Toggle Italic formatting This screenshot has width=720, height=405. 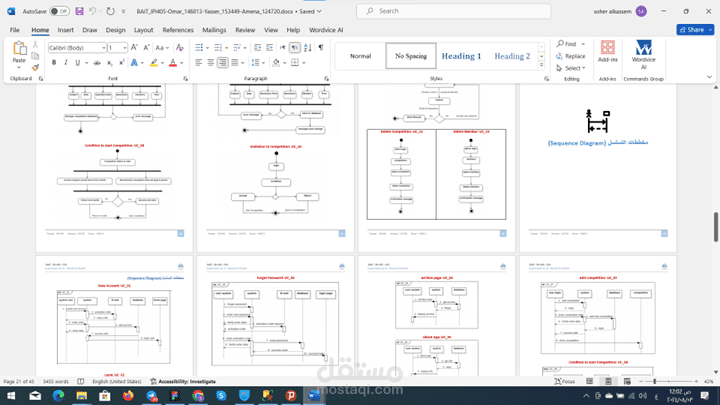[66, 62]
